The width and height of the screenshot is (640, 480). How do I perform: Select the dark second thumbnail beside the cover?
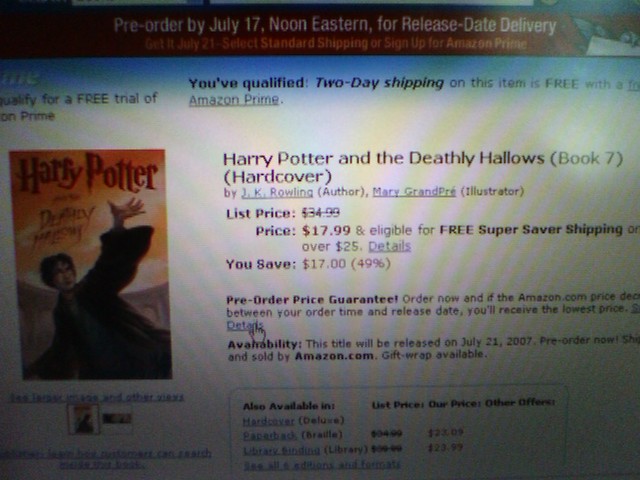click(x=117, y=418)
